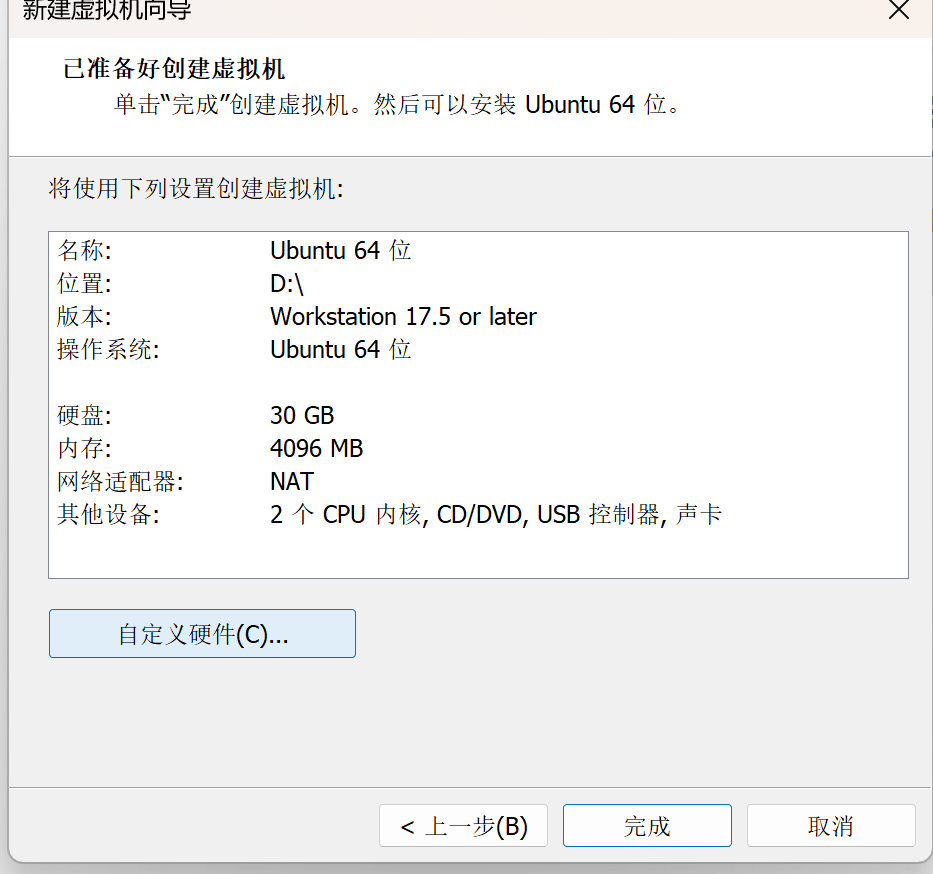933x874 pixels.
Task: Select the 名称 value Ubuntu 64 位
Action: (340, 250)
